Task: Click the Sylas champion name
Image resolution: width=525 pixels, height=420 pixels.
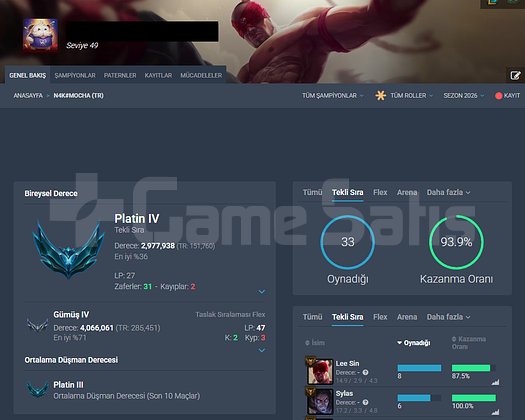Action: (x=344, y=393)
